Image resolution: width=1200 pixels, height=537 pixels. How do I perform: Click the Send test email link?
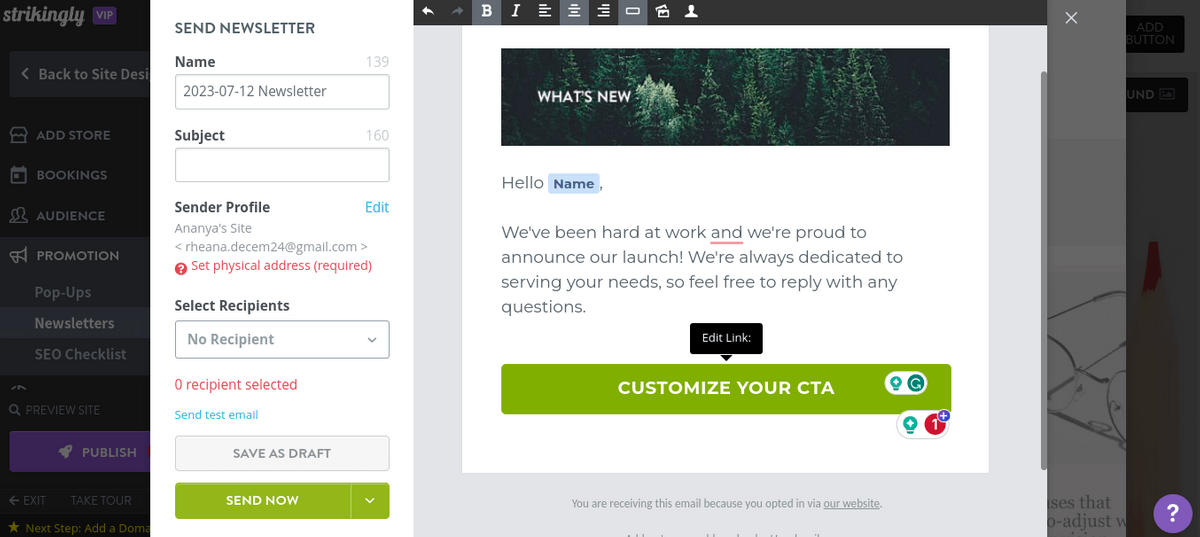[x=216, y=415]
